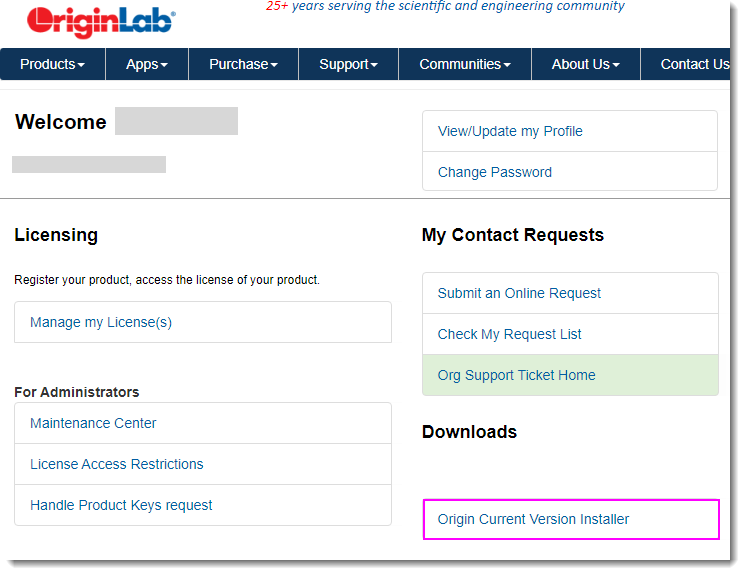Open the Maintenance Center link
This screenshot has height=569, width=739.
click(x=203, y=423)
